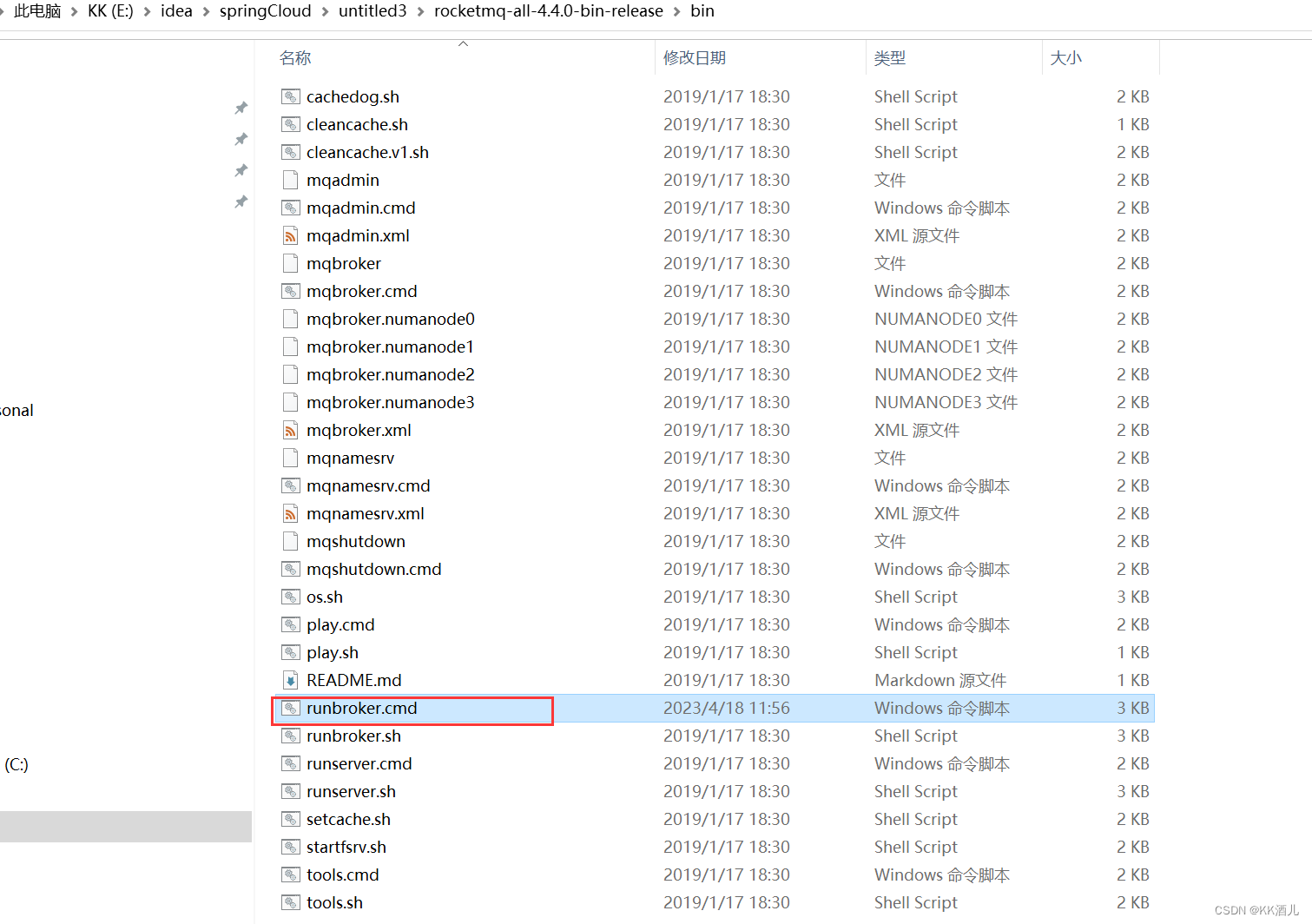Image resolution: width=1312 pixels, height=924 pixels.
Task: Unpin the bottom pinned Quick Access item
Action: pyautogui.click(x=241, y=201)
